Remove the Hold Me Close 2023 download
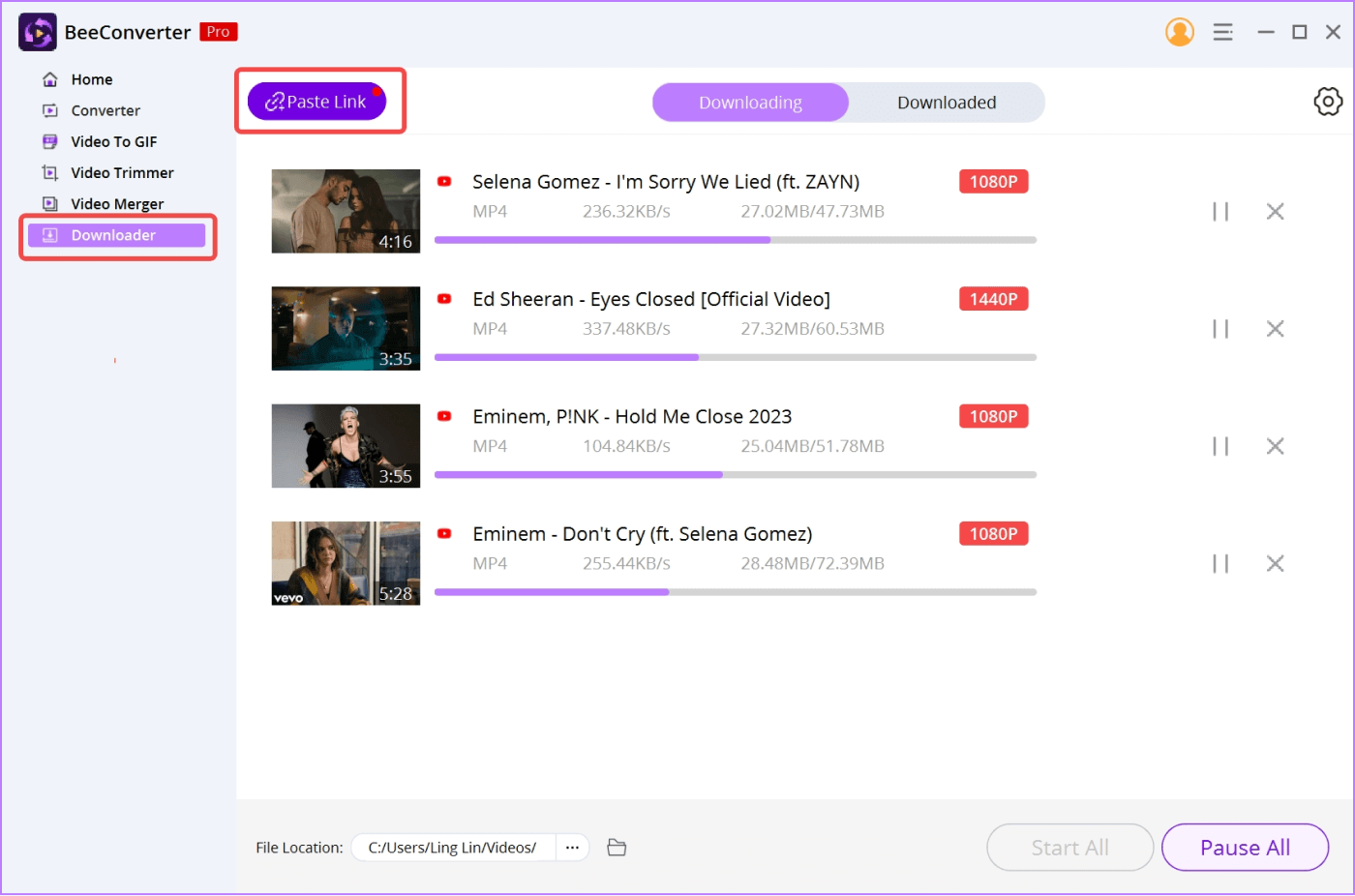The height and width of the screenshot is (896, 1355). [1276, 446]
